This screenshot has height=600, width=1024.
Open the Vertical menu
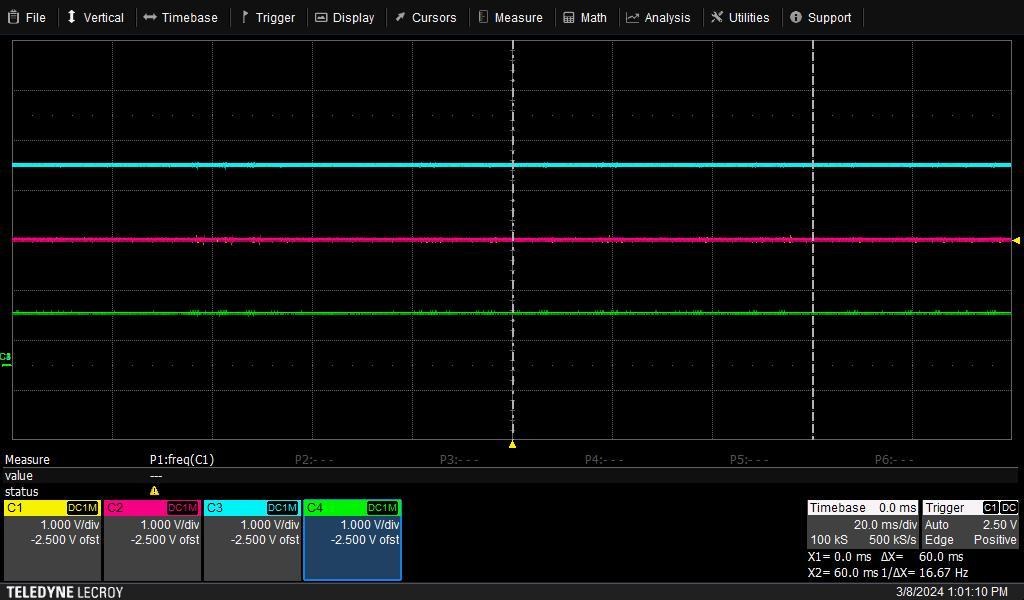coord(95,18)
